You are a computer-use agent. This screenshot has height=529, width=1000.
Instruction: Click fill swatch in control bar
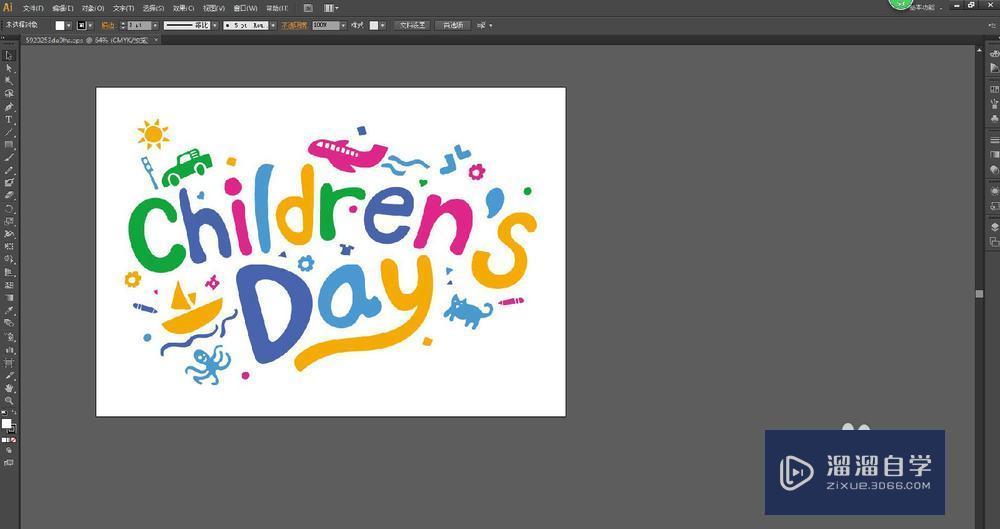[60, 26]
